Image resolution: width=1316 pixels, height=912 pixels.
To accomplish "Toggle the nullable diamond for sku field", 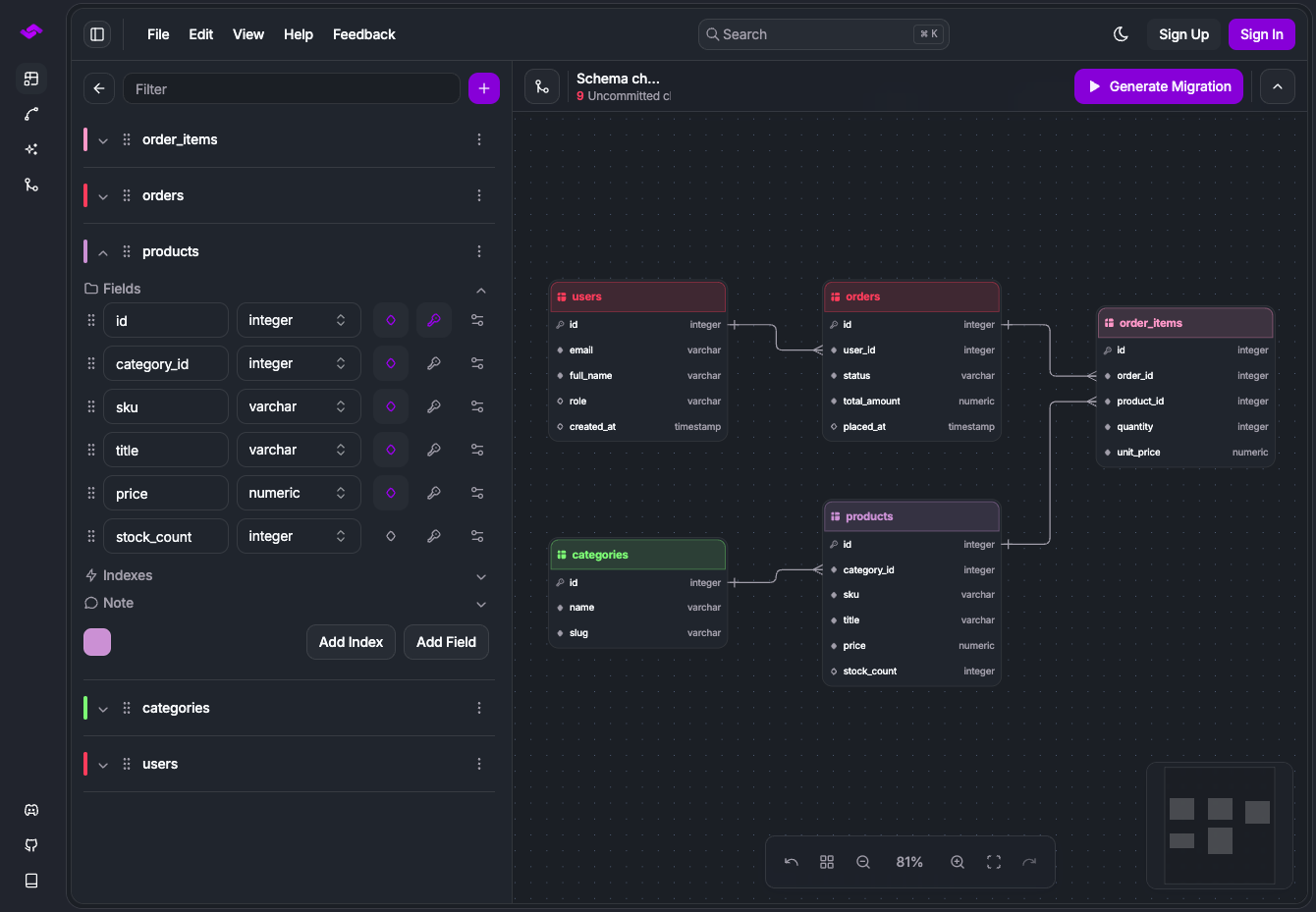I will click(391, 406).
